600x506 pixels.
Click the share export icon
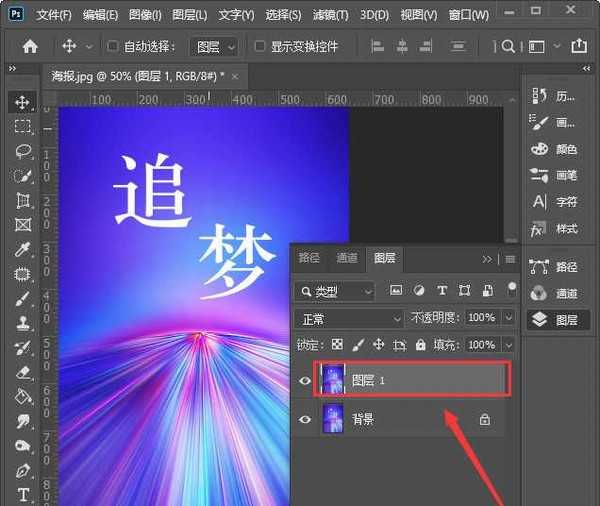click(x=579, y=46)
